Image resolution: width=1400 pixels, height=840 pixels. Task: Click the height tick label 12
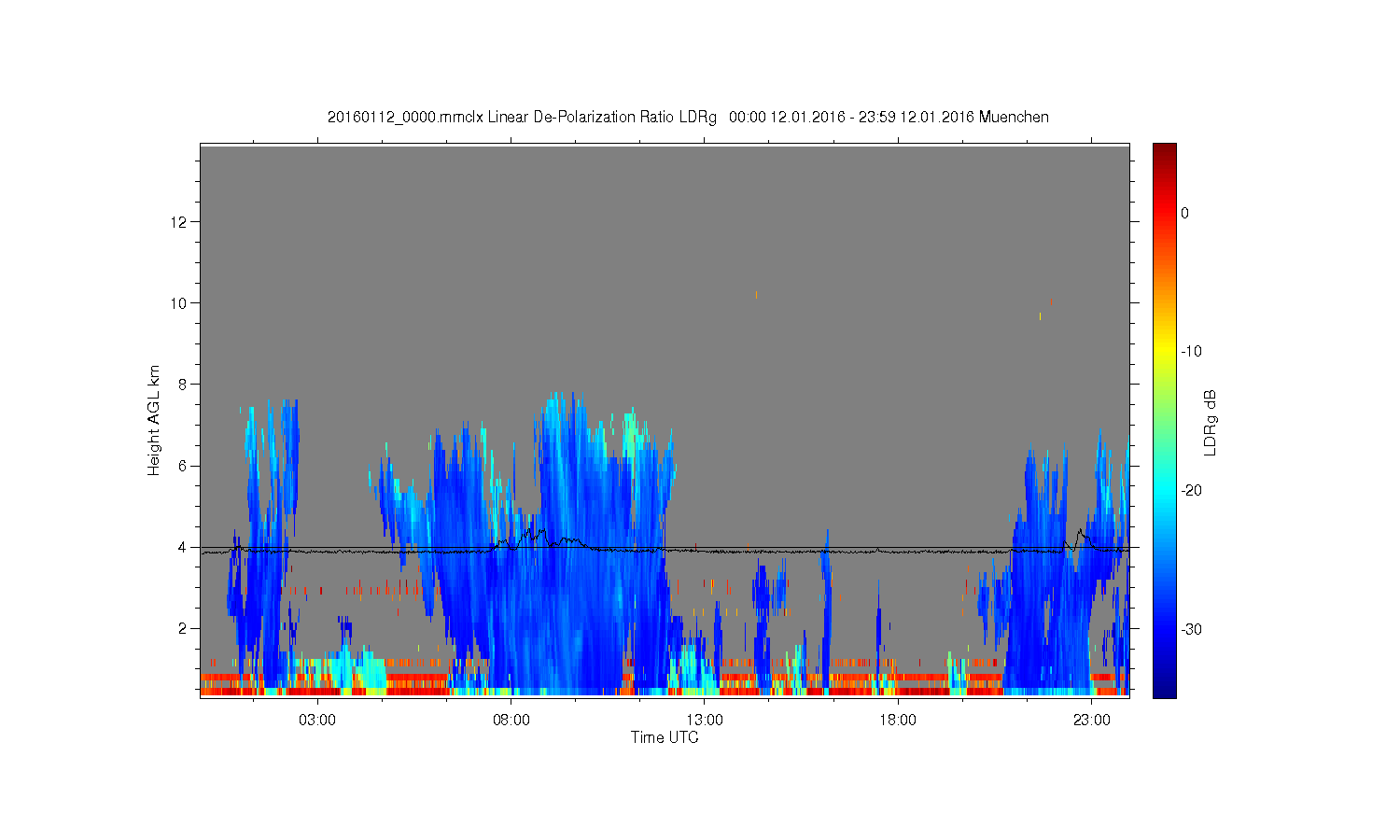[179, 222]
